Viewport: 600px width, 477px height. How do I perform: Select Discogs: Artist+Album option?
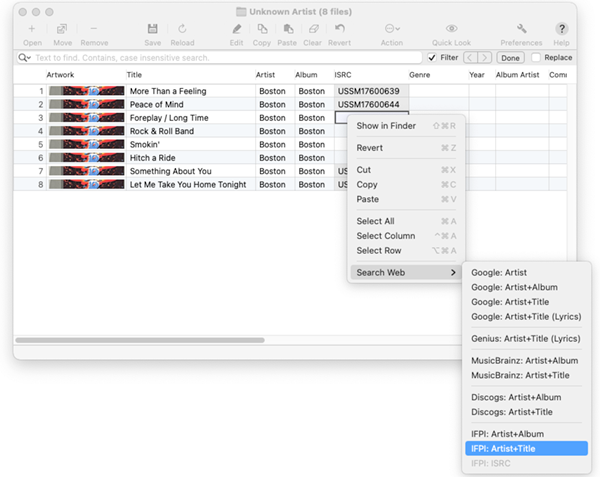pyautogui.click(x=526, y=397)
